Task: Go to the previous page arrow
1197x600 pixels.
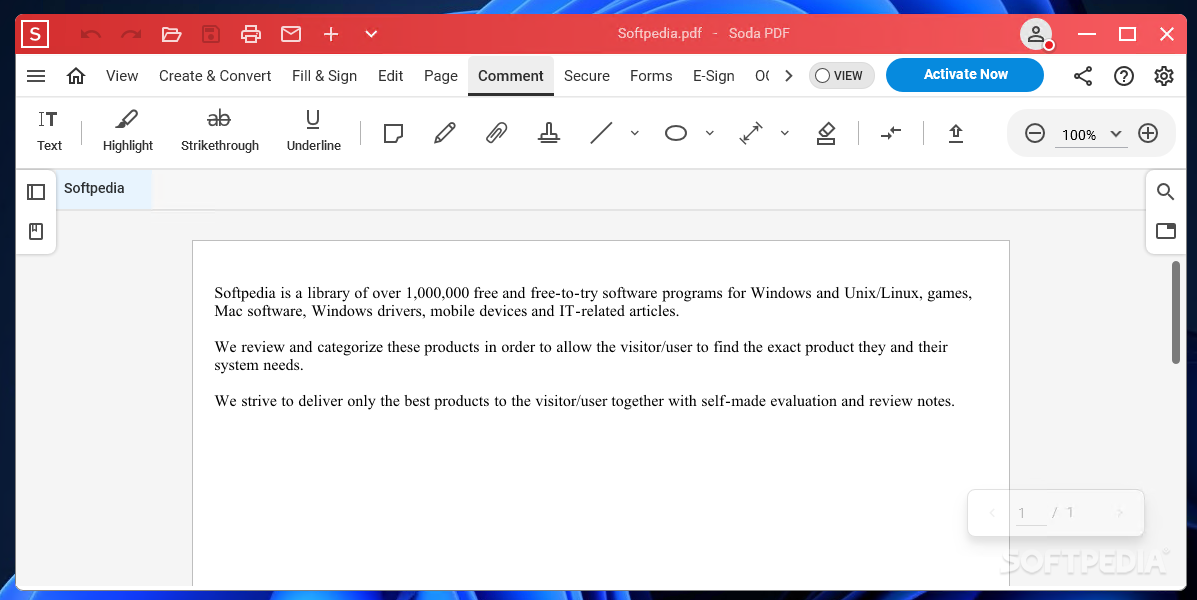Action: 992,513
